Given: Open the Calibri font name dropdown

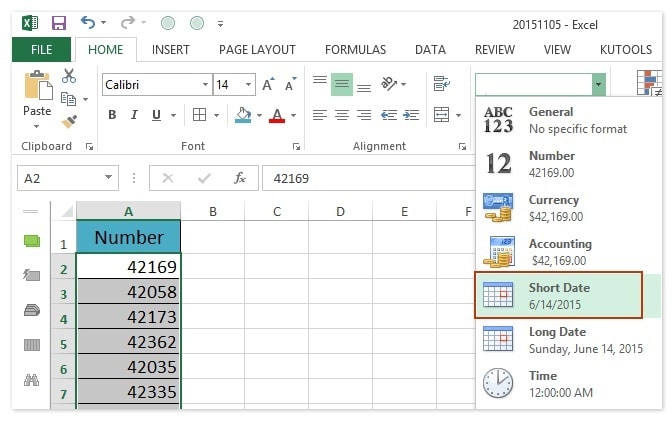Looking at the screenshot, I should pyautogui.click(x=205, y=84).
